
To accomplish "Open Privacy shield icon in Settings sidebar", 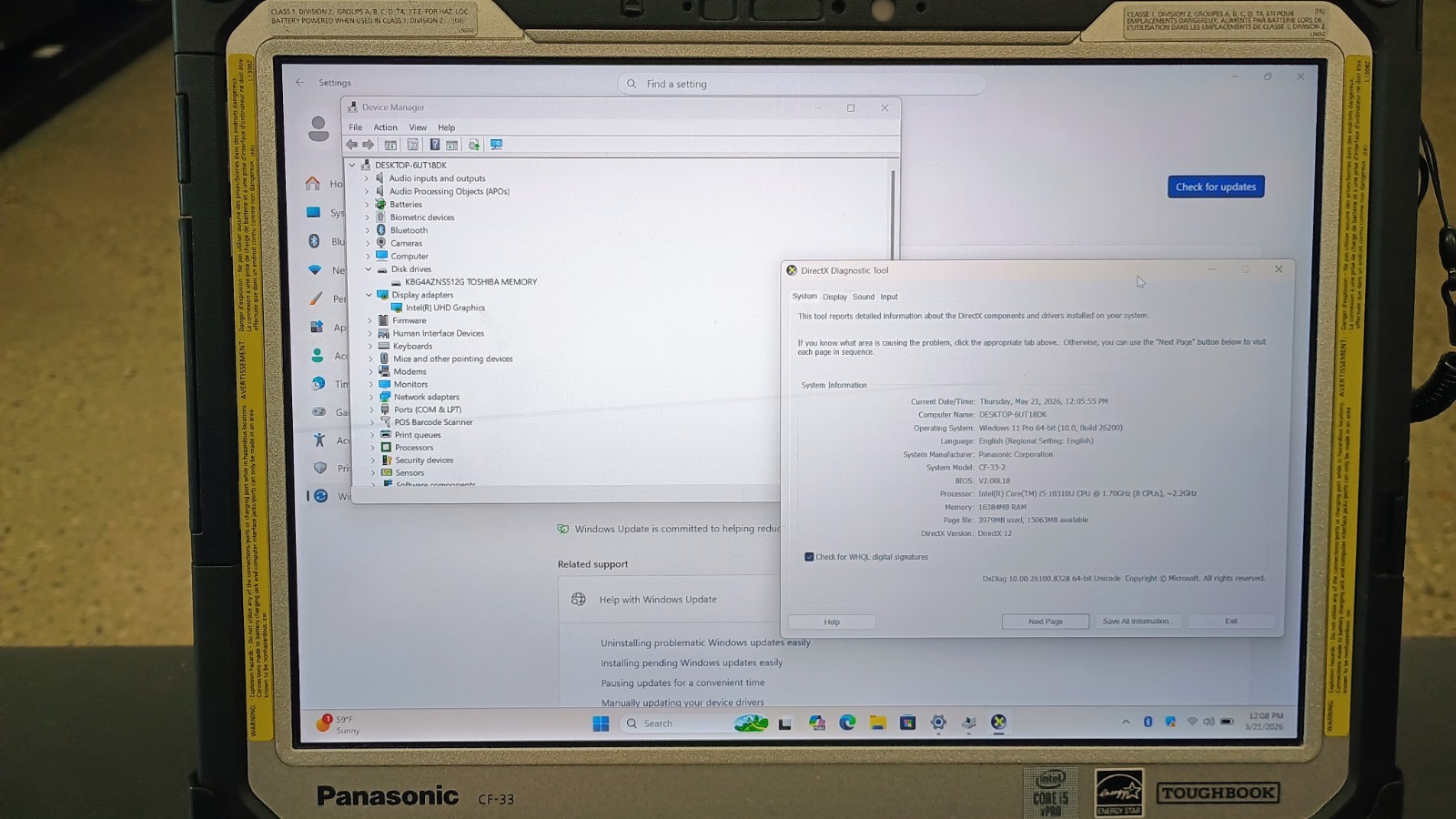I will [x=320, y=468].
